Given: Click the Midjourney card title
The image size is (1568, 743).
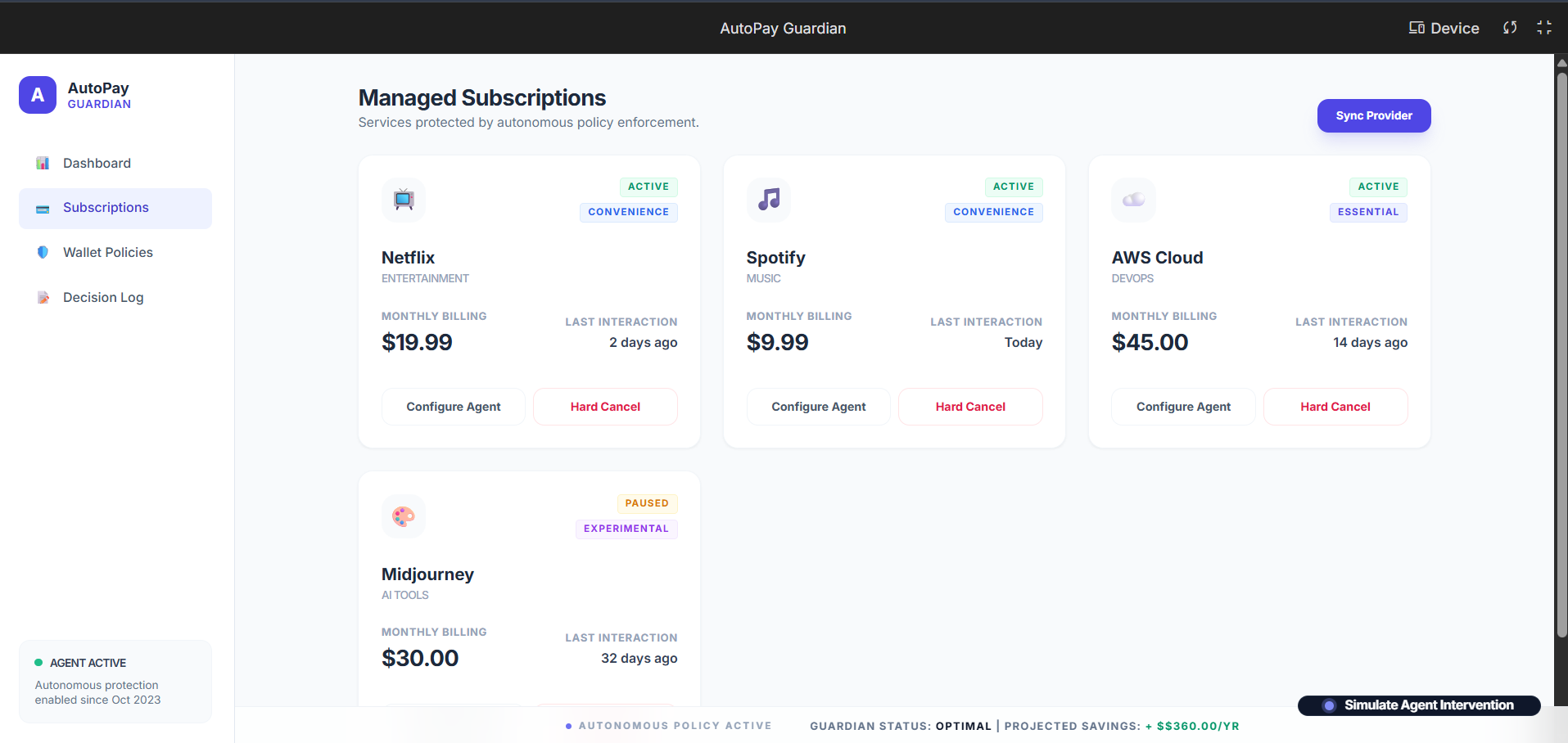Looking at the screenshot, I should coord(427,574).
